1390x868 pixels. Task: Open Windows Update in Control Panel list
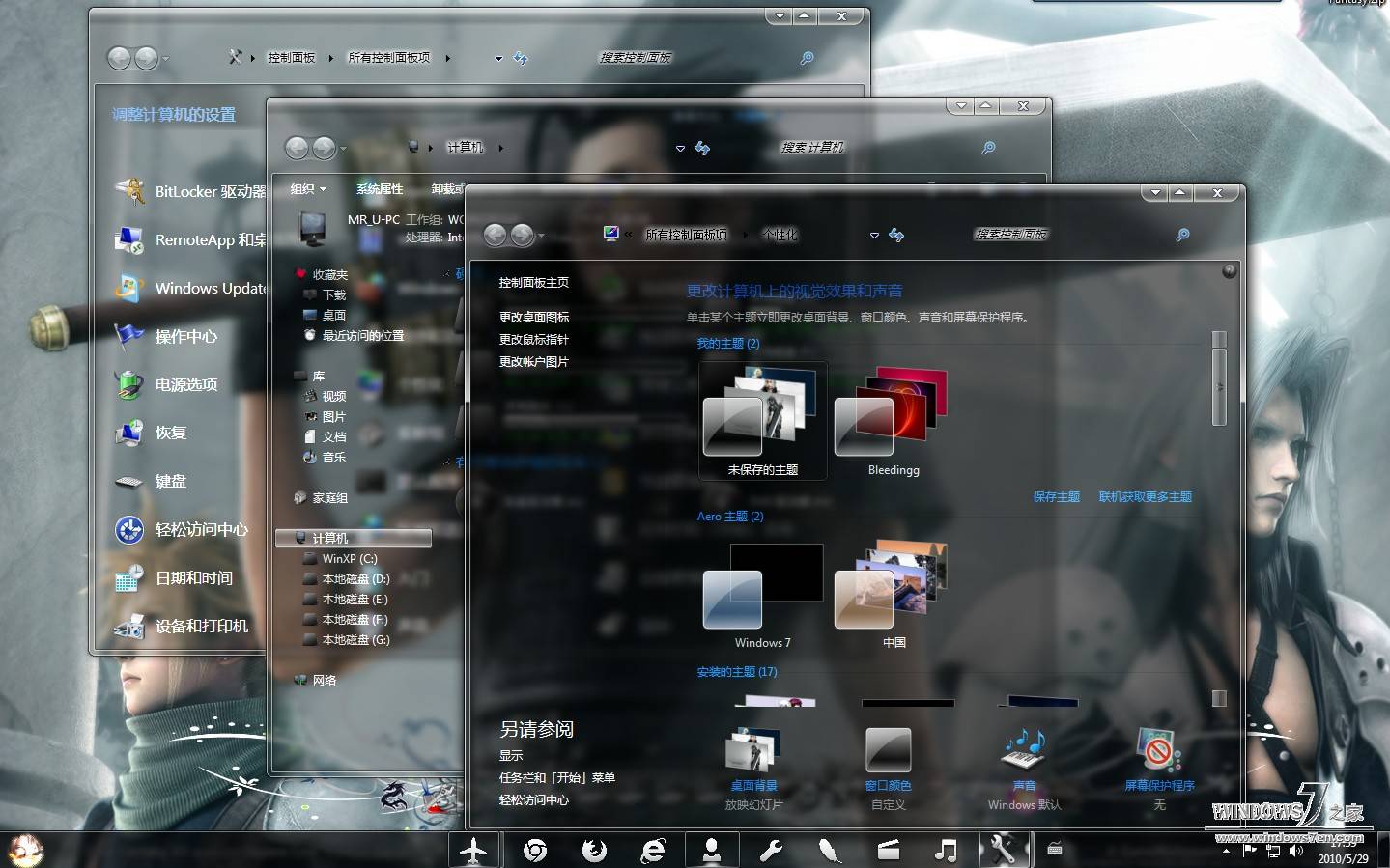coord(189,288)
